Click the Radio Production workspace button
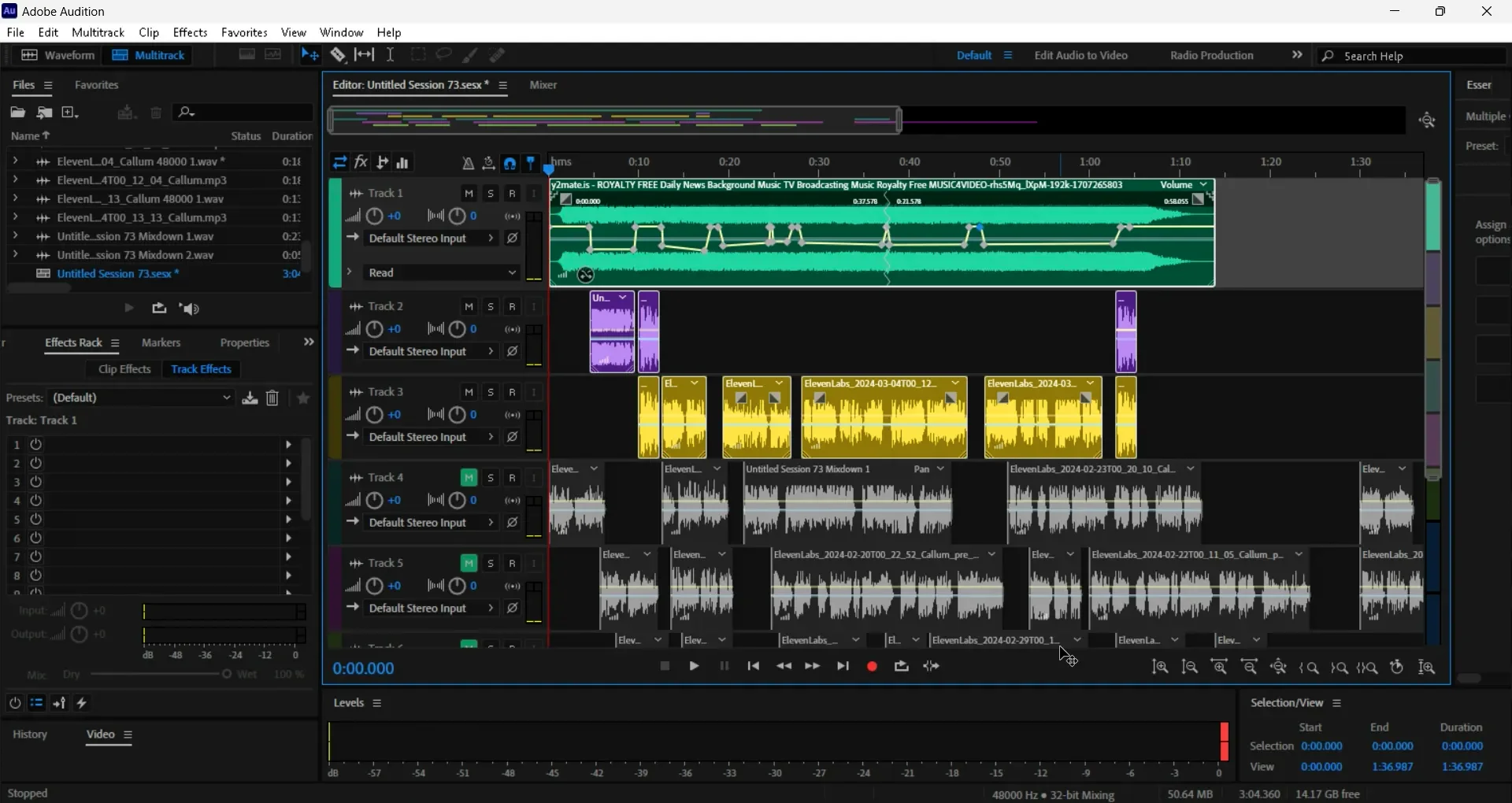 [1211, 55]
